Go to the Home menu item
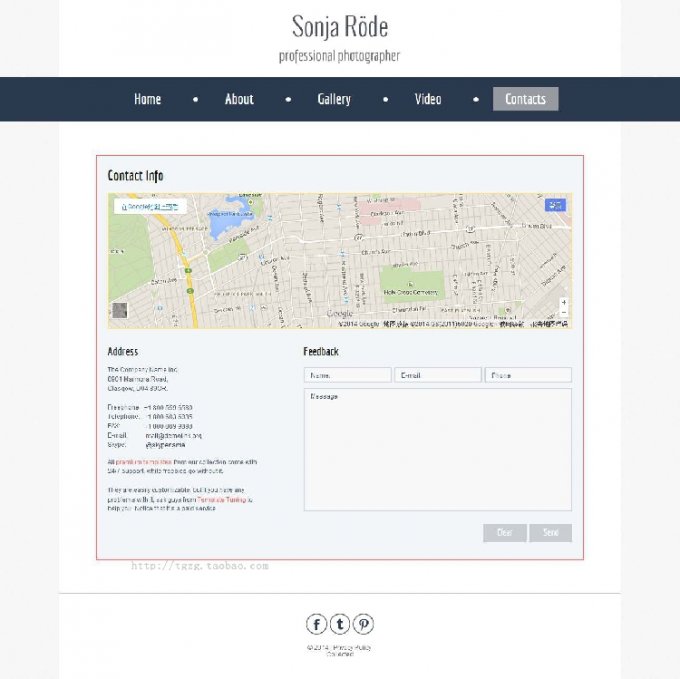The height and width of the screenshot is (679, 680). (x=147, y=99)
